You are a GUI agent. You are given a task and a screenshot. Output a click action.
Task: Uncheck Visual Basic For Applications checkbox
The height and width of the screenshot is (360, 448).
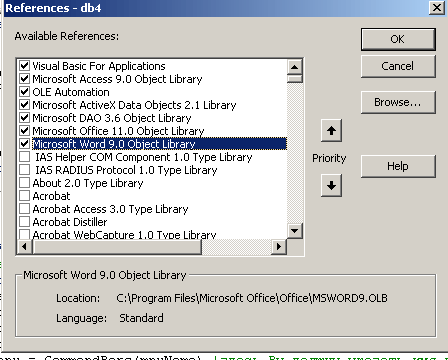click(x=24, y=65)
